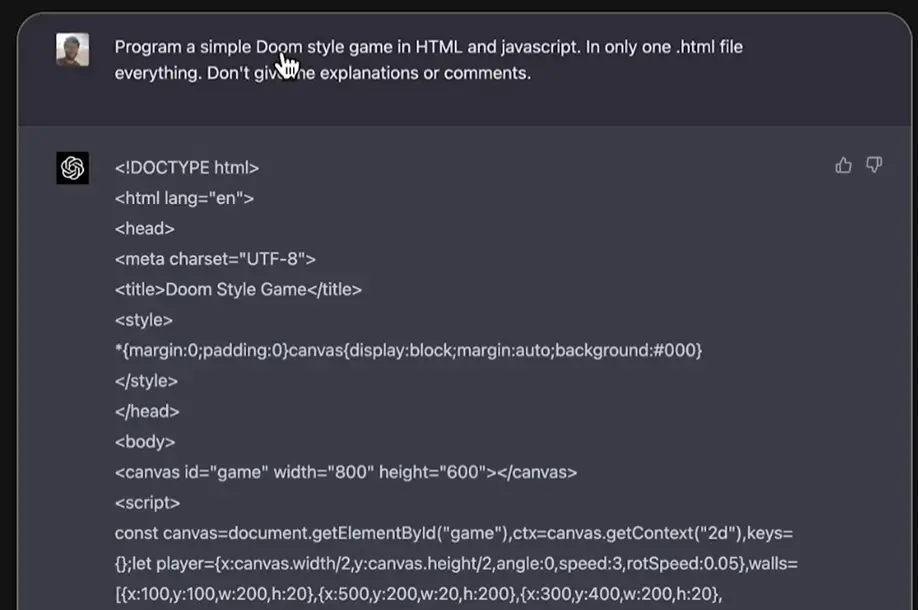Click the opening '<head>' tag line
This screenshot has width=918, height=610.
(145, 229)
